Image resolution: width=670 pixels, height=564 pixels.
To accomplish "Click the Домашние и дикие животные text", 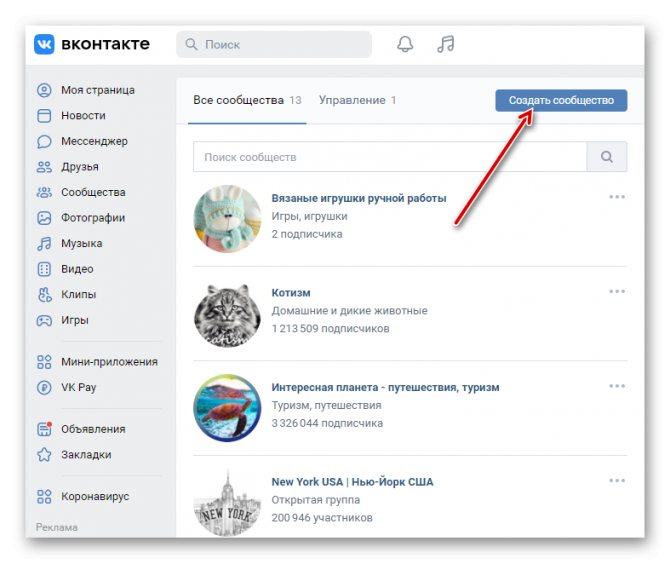I will click(350, 311).
